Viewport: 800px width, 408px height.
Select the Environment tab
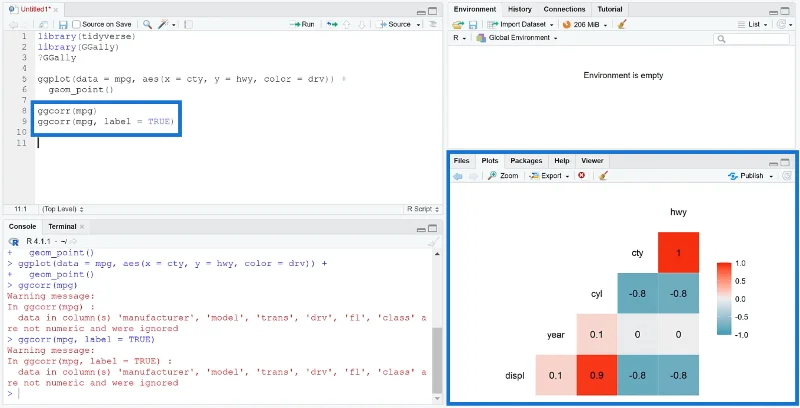click(x=474, y=9)
